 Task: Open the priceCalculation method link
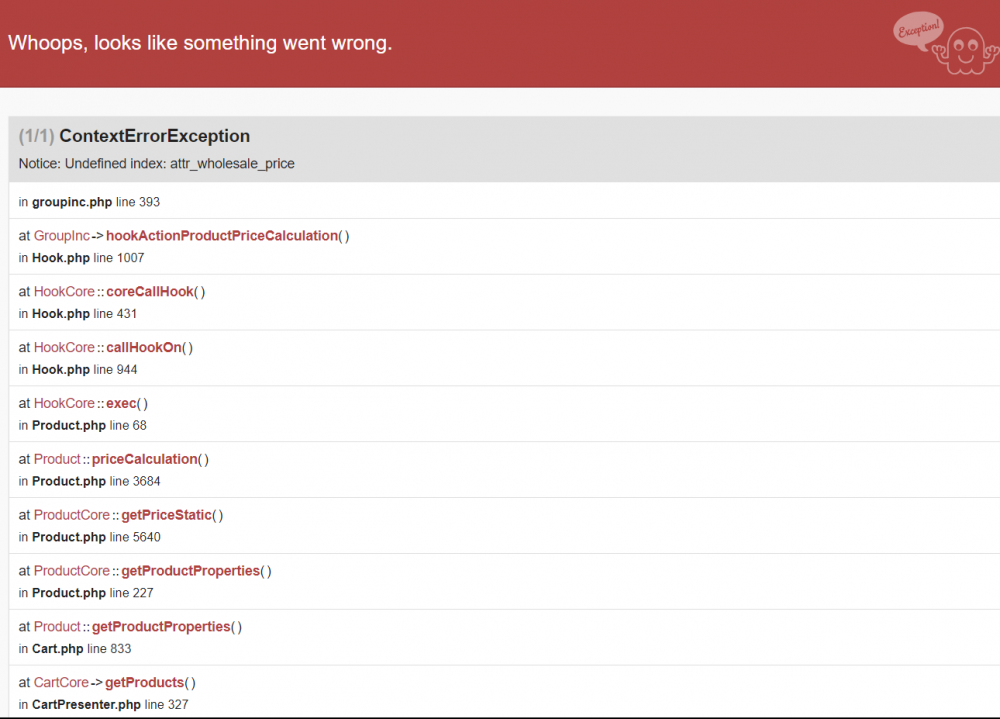pos(145,458)
